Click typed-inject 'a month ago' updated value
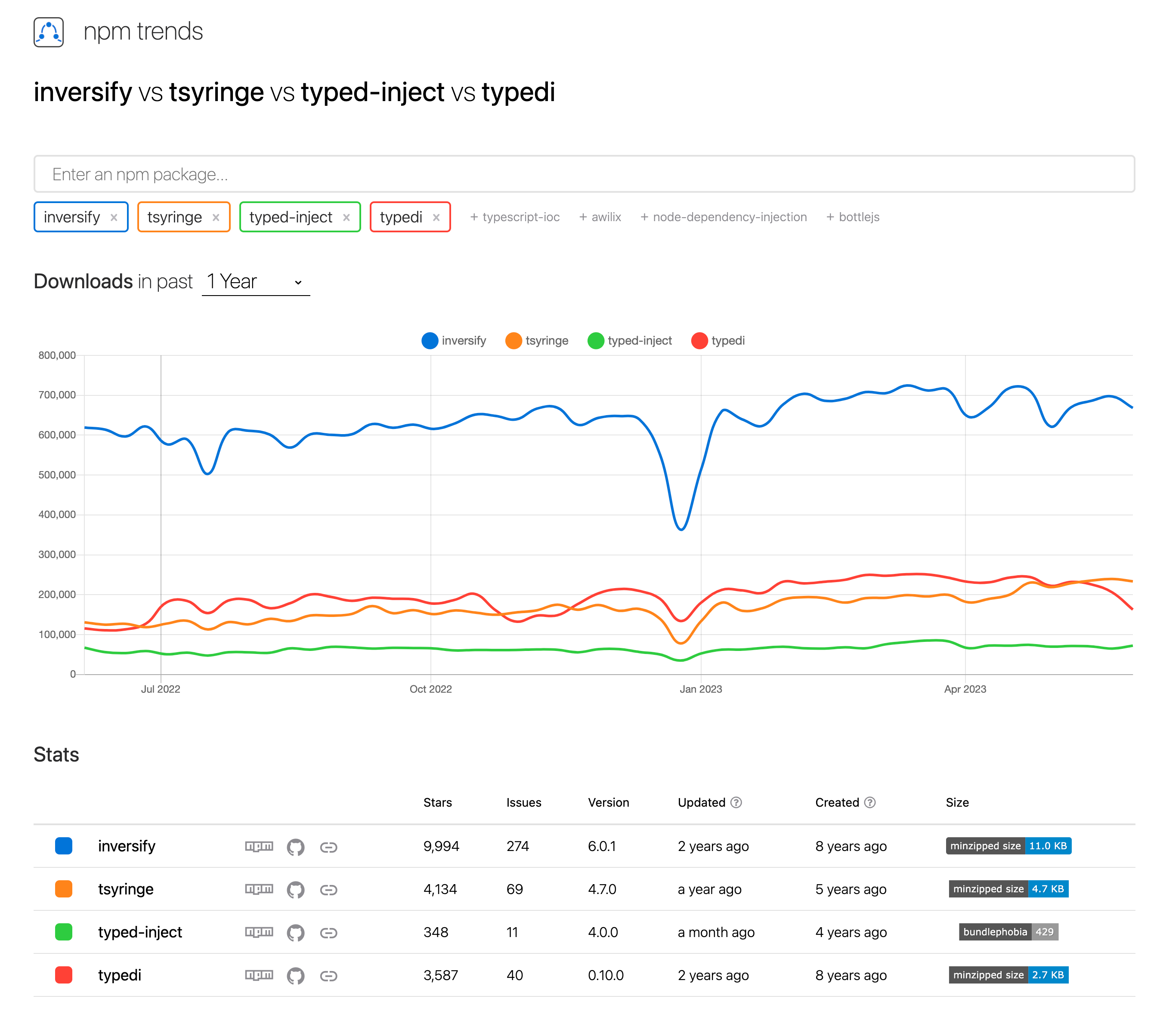 coord(716,932)
